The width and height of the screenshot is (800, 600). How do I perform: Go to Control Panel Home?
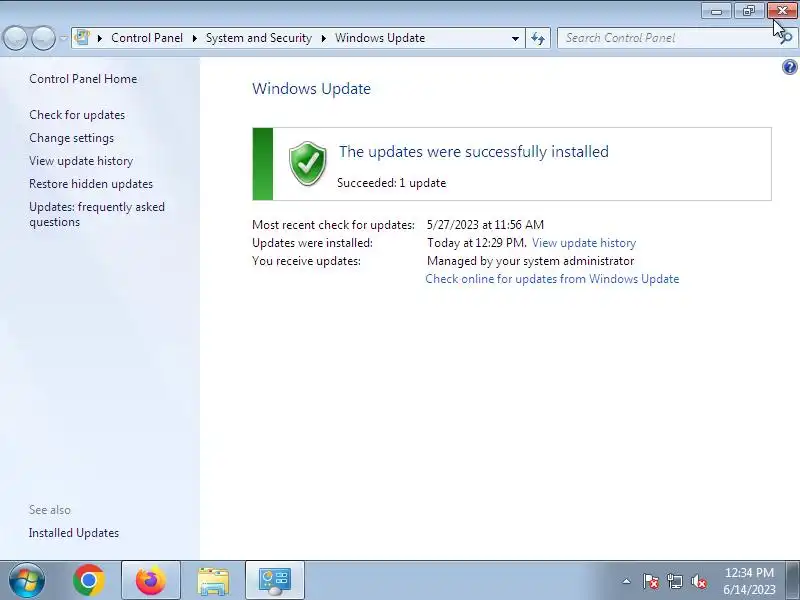[x=83, y=79]
